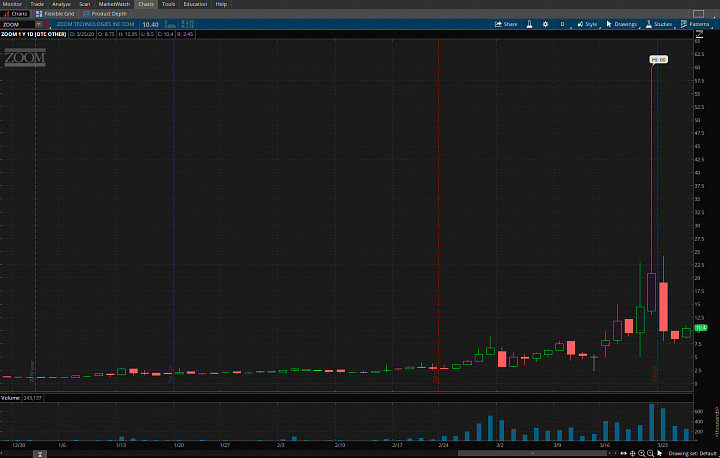
Task: Click the price axis auto-scale icon
Action: (x=699, y=34)
